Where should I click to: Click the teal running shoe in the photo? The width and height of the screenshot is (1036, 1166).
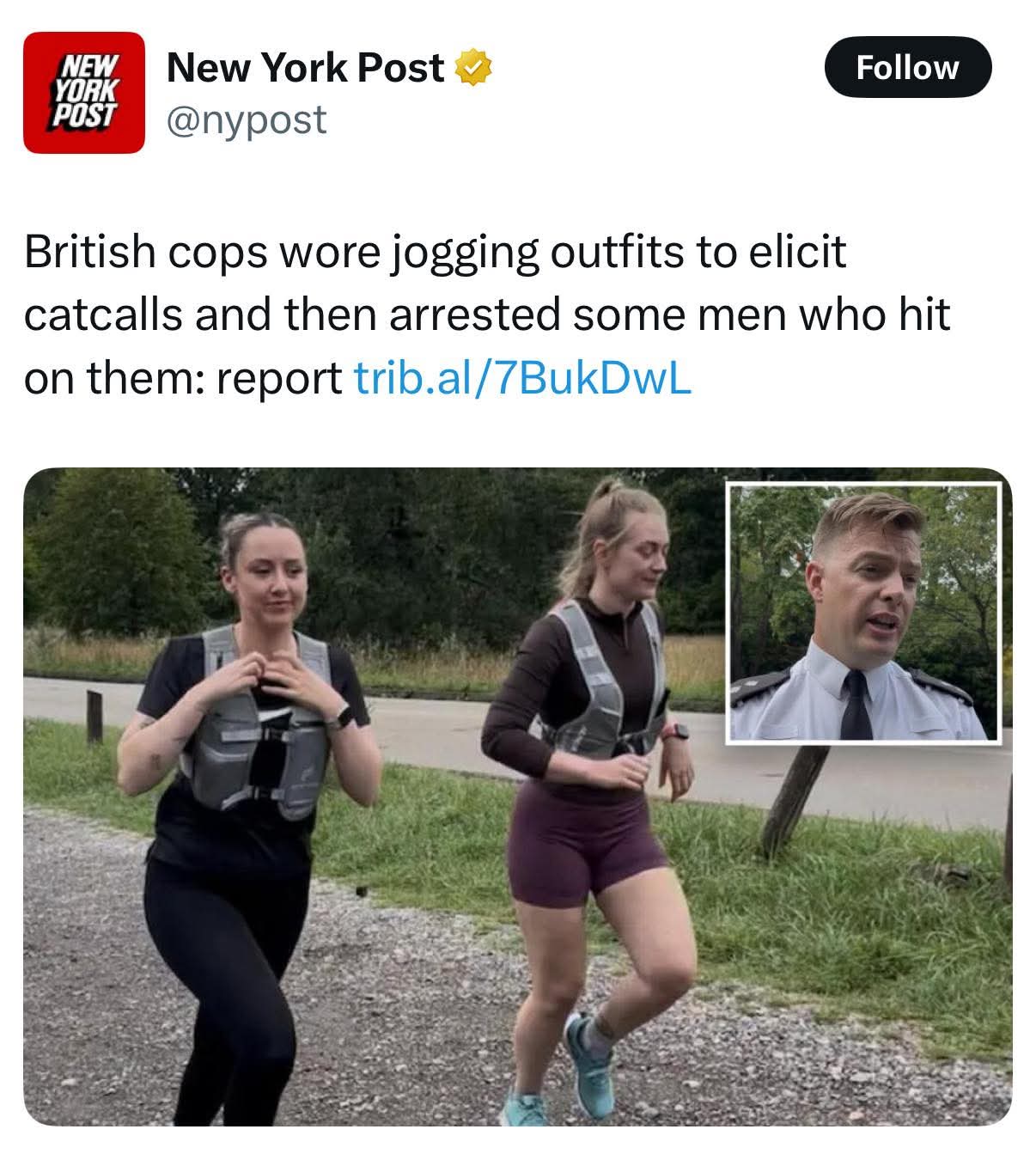point(589,1064)
